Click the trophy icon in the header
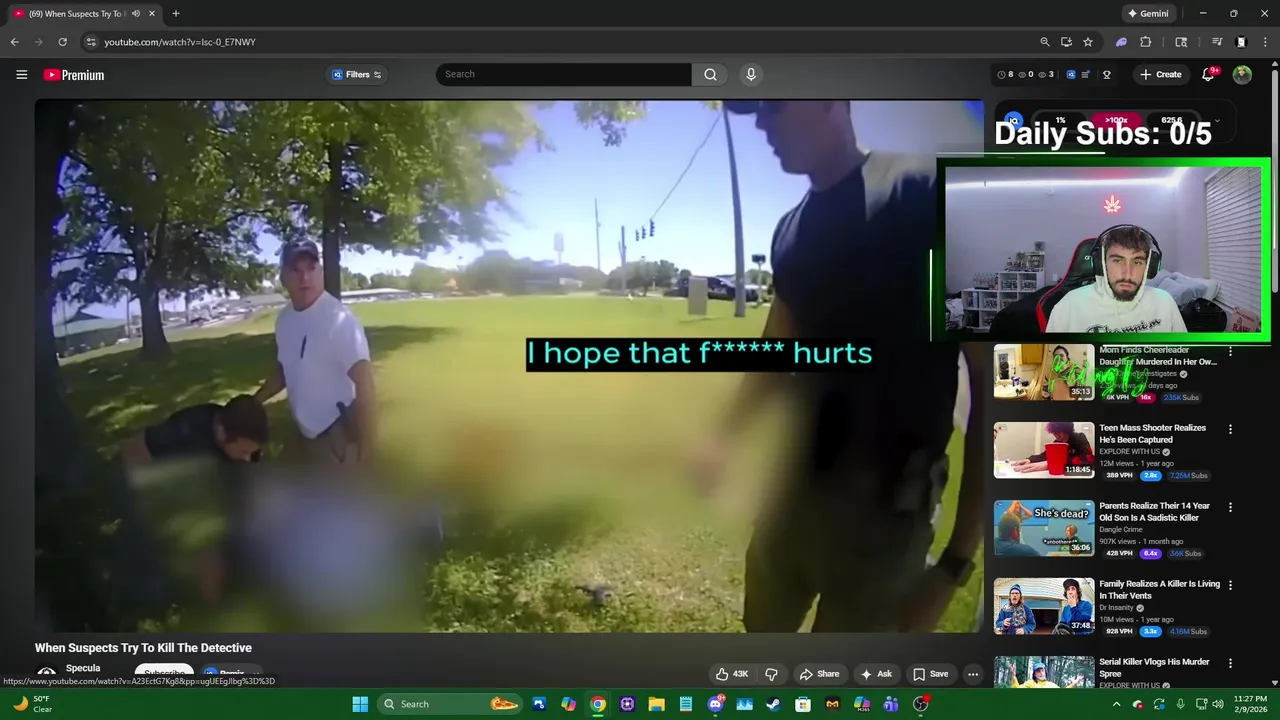The height and width of the screenshot is (720, 1280). click(x=1107, y=75)
